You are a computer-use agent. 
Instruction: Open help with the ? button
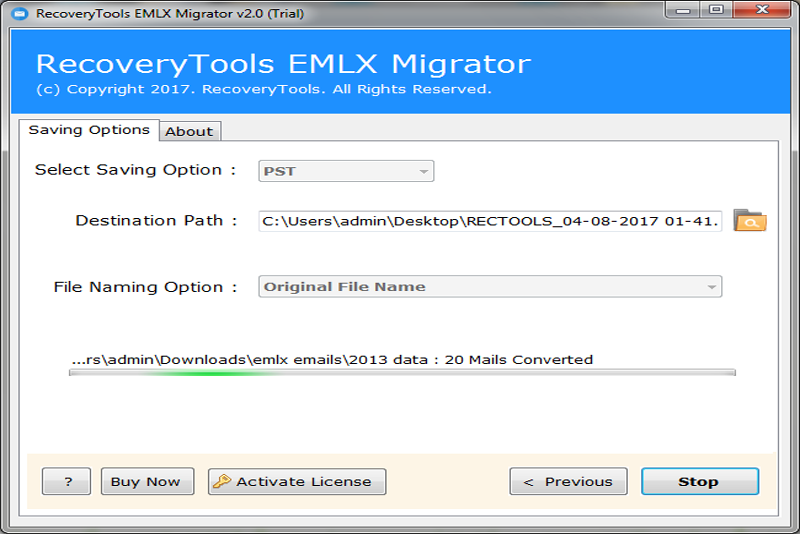click(66, 481)
